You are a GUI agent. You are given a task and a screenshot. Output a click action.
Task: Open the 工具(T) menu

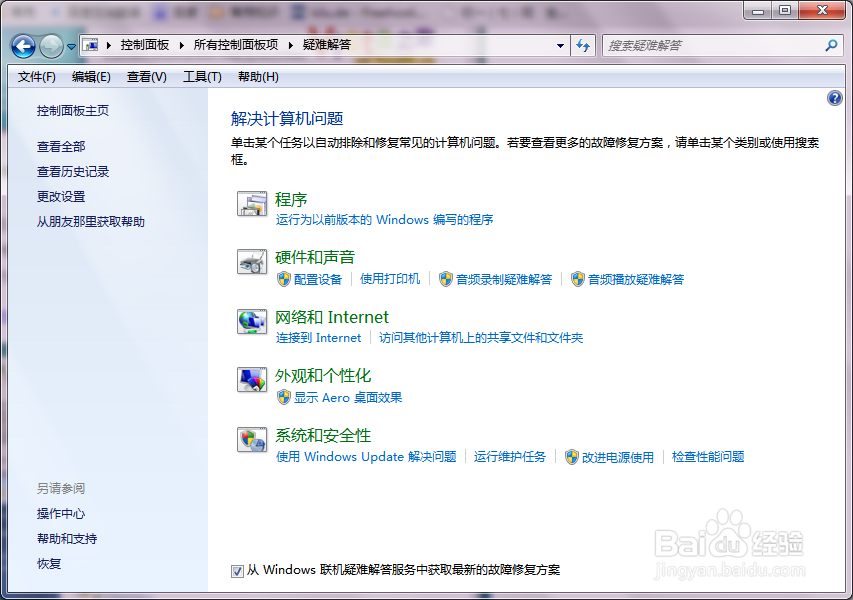pos(202,77)
